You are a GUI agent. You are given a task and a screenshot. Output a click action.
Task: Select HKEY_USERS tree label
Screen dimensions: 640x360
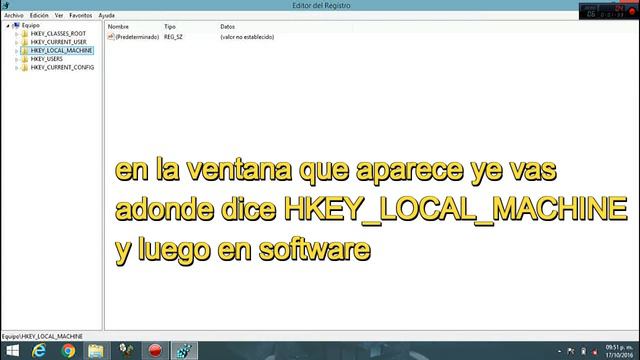click(x=47, y=59)
